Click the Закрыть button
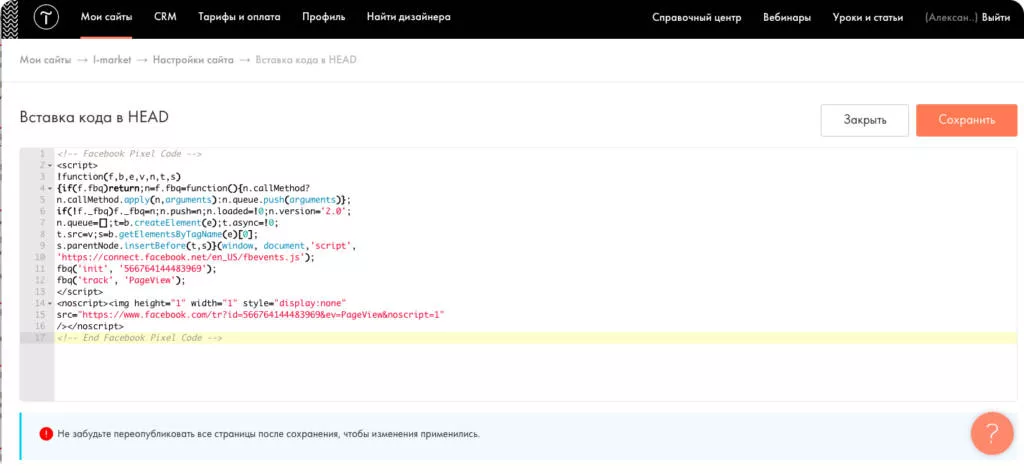Image resolution: width=1024 pixels, height=473 pixels. (x=865, y=120)
